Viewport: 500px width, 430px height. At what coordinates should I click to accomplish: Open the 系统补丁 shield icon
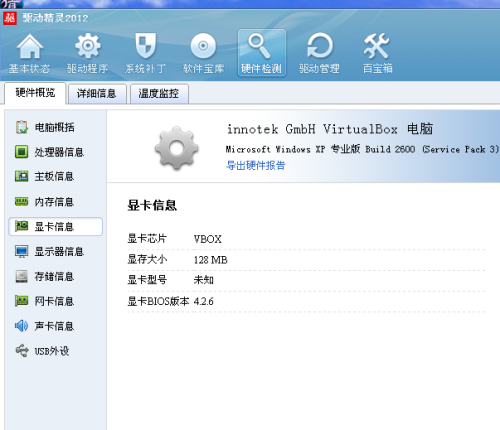[x=146, y=45]
